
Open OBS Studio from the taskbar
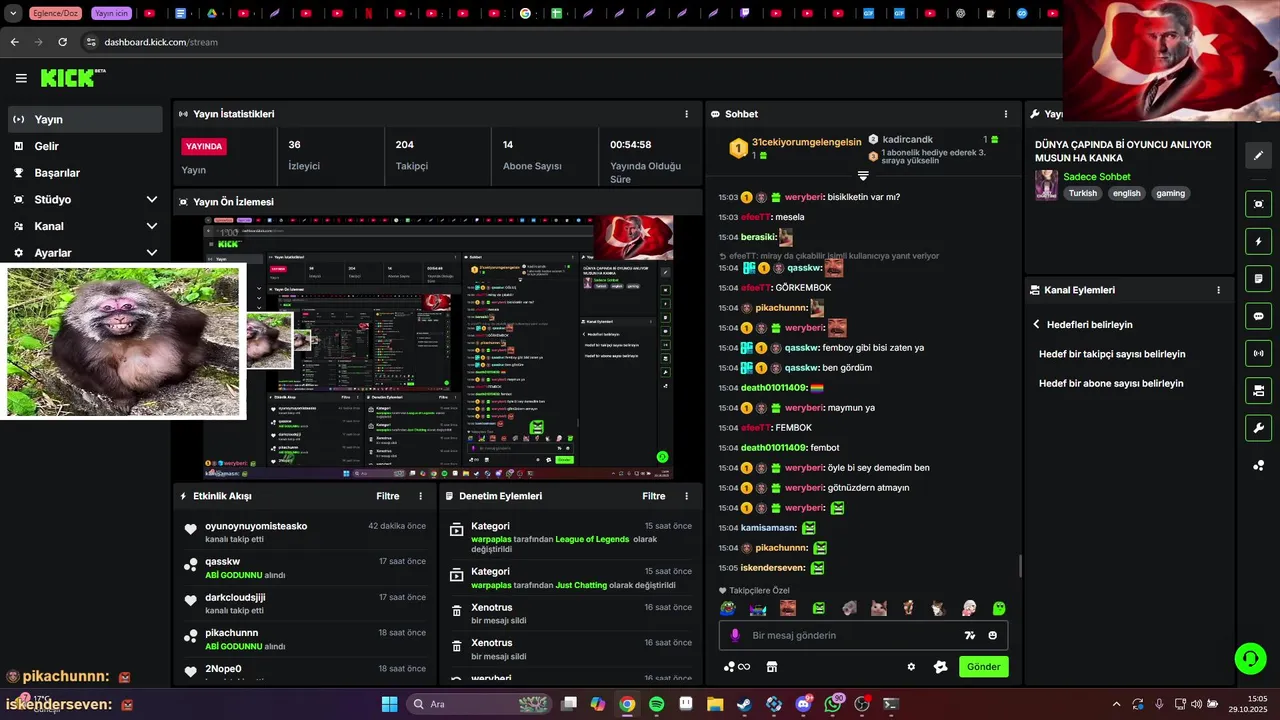pos(862,704)
